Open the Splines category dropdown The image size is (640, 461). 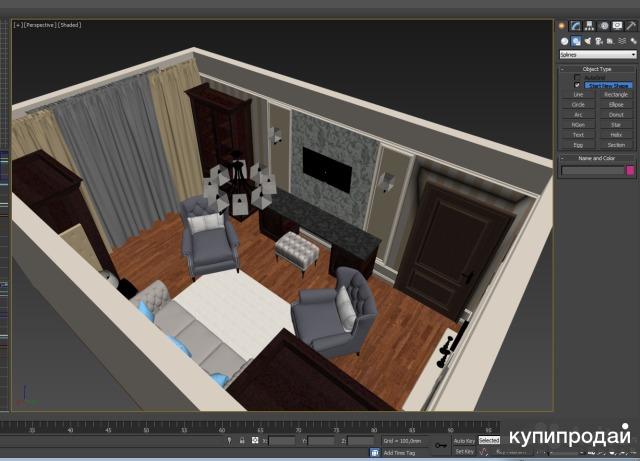tap(597, 55)
